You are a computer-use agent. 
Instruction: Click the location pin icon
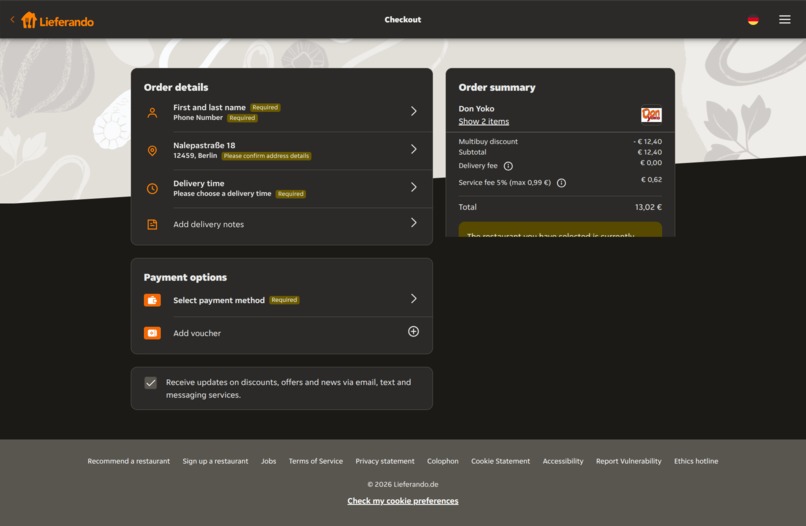coord(152,151)
